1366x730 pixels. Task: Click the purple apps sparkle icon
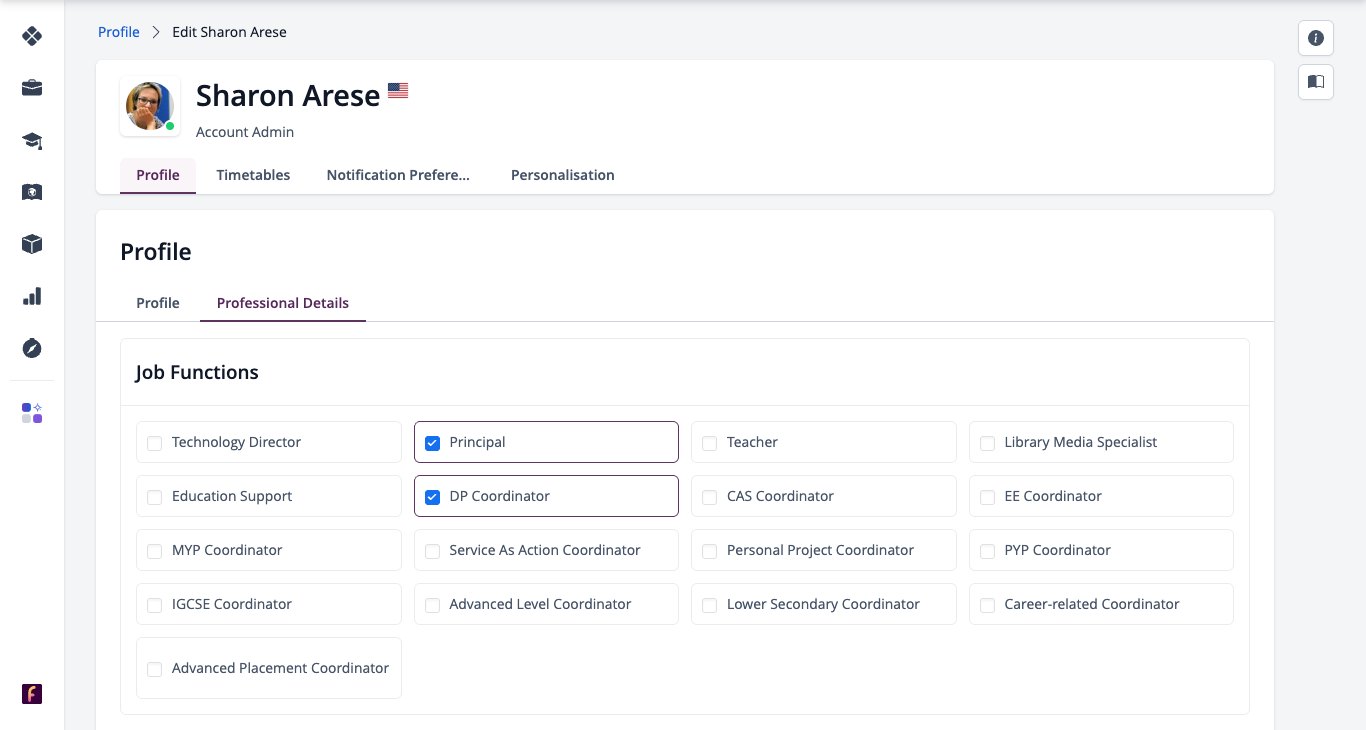click(x=32, y=413)
